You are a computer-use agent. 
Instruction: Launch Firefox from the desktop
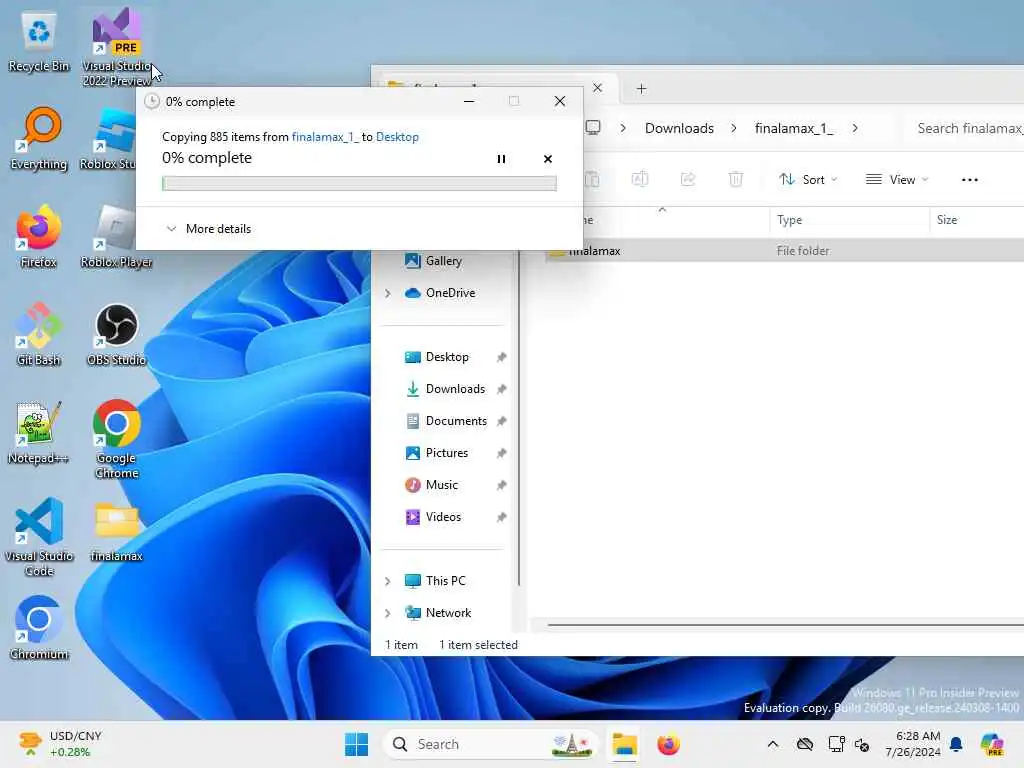click(39, 236)
